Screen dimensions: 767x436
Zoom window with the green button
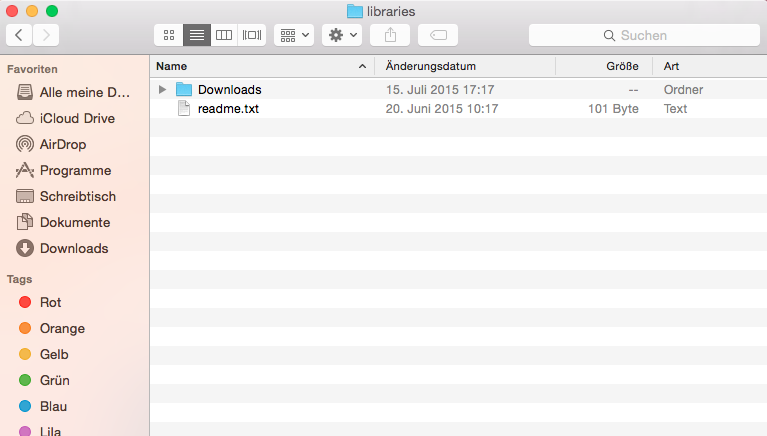point(52,11)
